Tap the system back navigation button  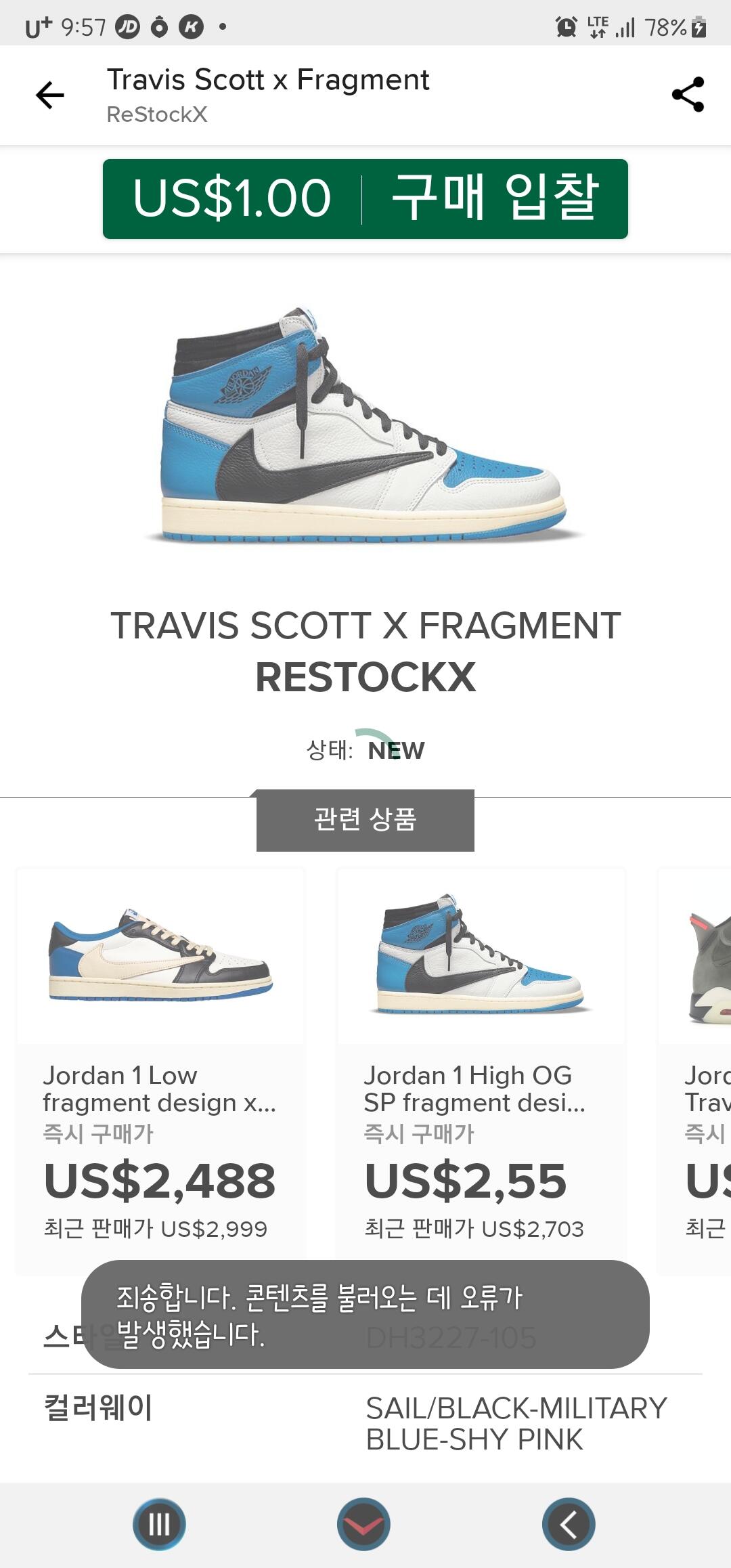point(569,1525)
